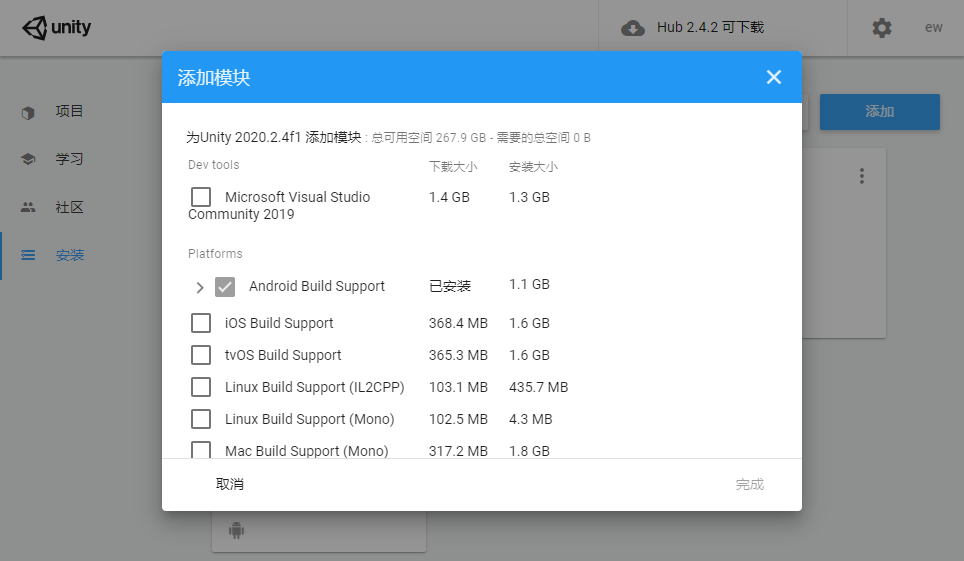Click the Hub 2.4.2 可下载 link

(x=710, y=28)
